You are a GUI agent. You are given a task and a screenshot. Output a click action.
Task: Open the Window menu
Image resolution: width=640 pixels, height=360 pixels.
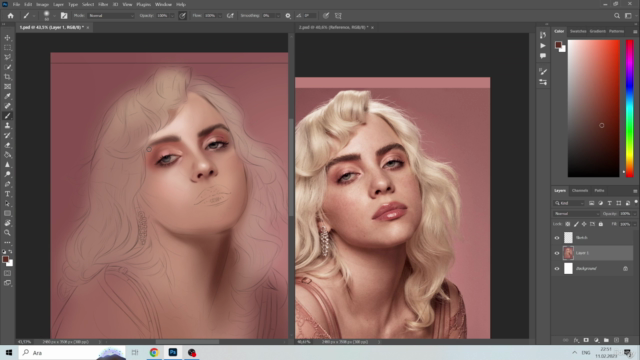point(163,4)
